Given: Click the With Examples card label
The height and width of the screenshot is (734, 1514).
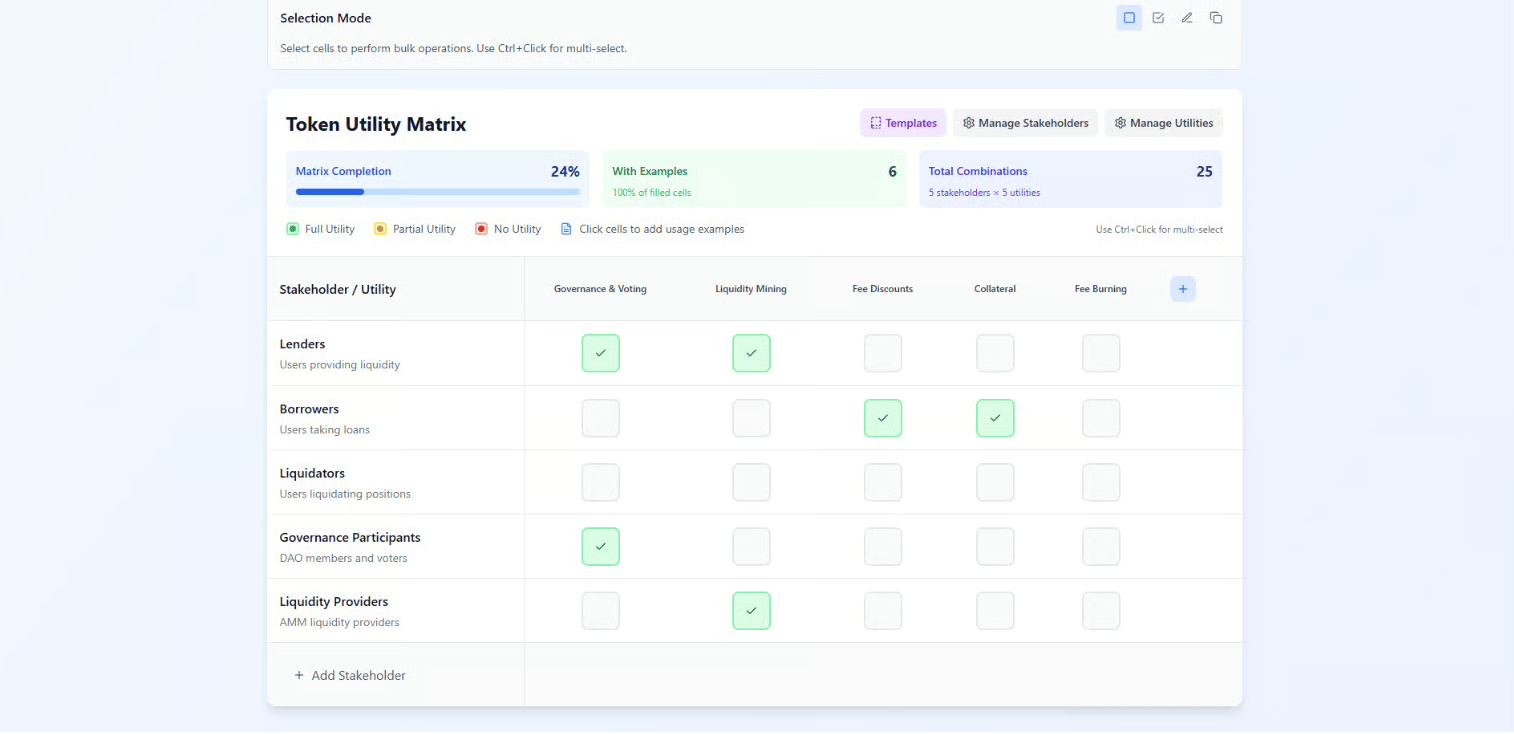Looking at the screenshot, I should click(650, 171).
